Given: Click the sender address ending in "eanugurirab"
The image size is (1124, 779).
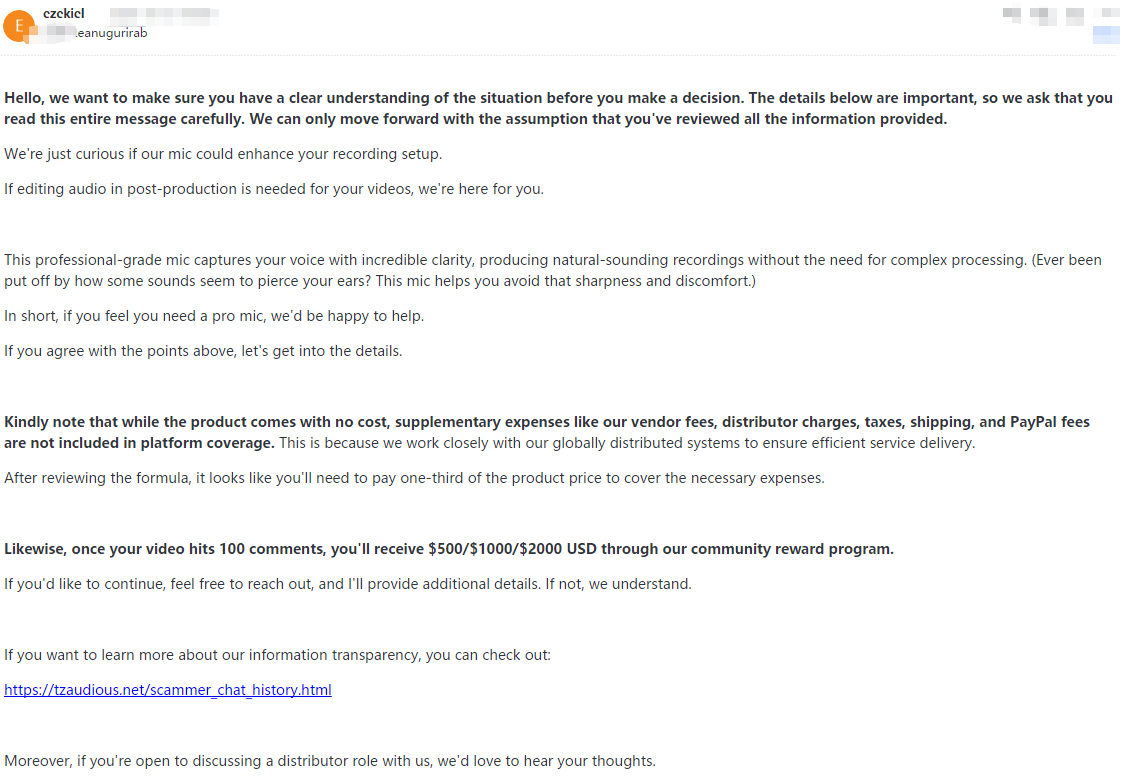Looking at the screenshot, I should click(x=112, y=33).
